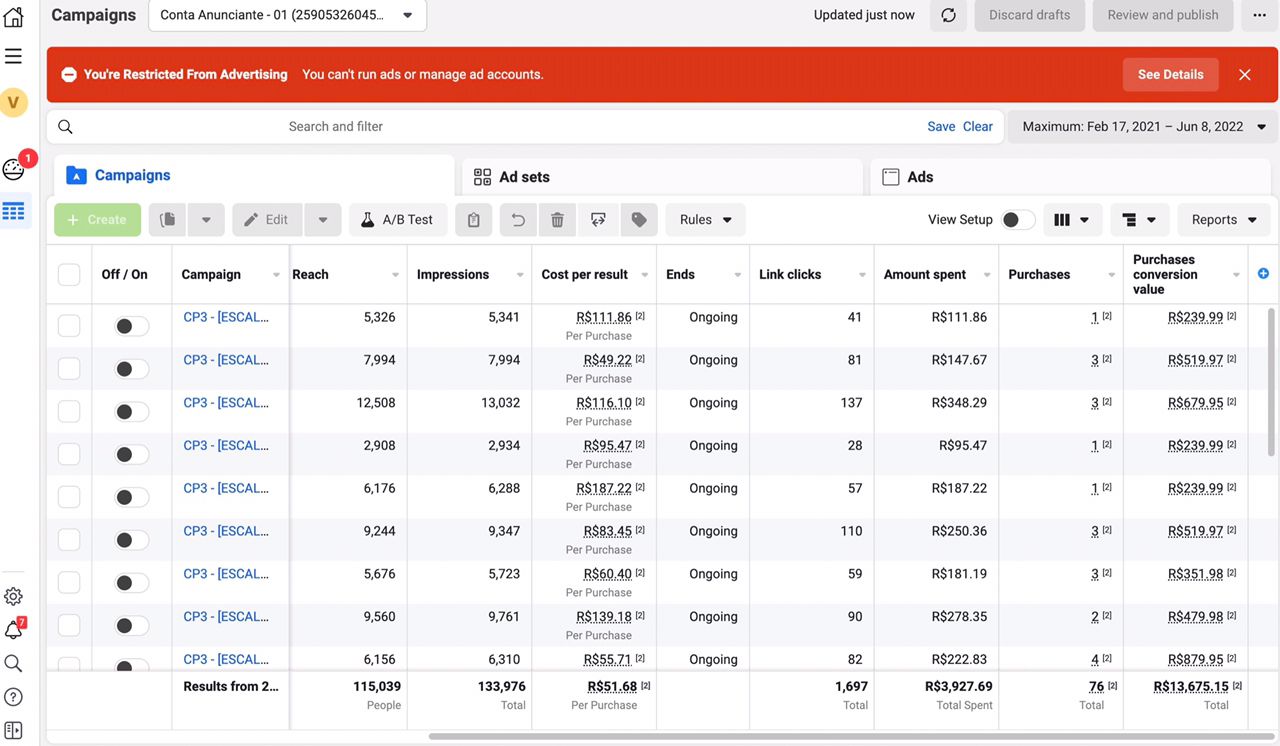Toggle on/off switch for the R$95.47 row

click(131, 454)
